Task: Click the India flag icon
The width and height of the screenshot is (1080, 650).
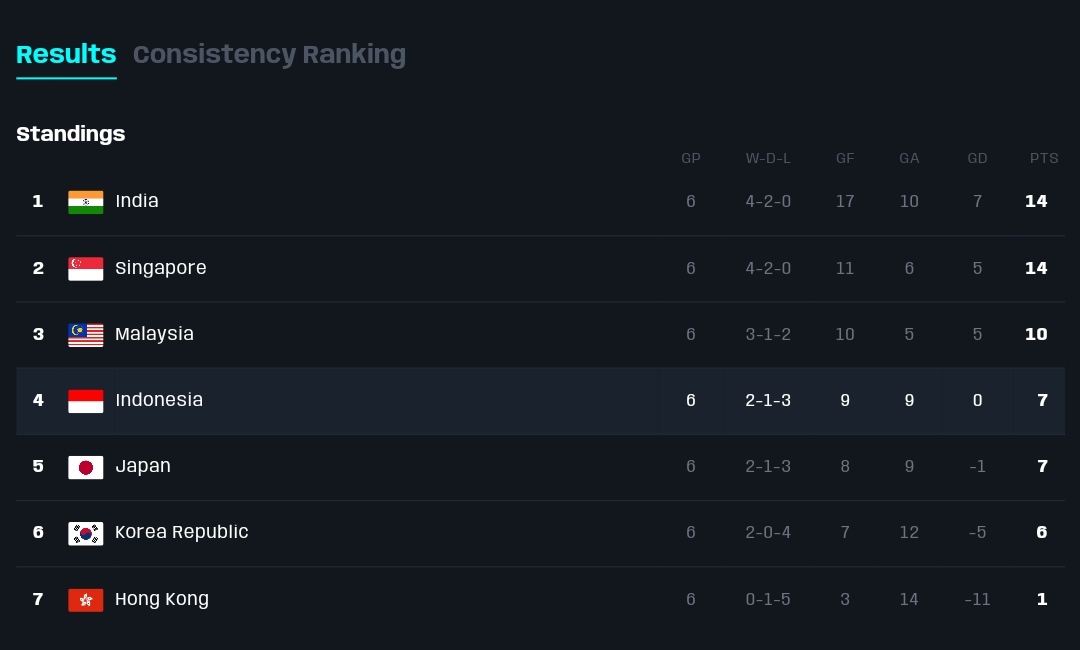Action: [85, 202]
